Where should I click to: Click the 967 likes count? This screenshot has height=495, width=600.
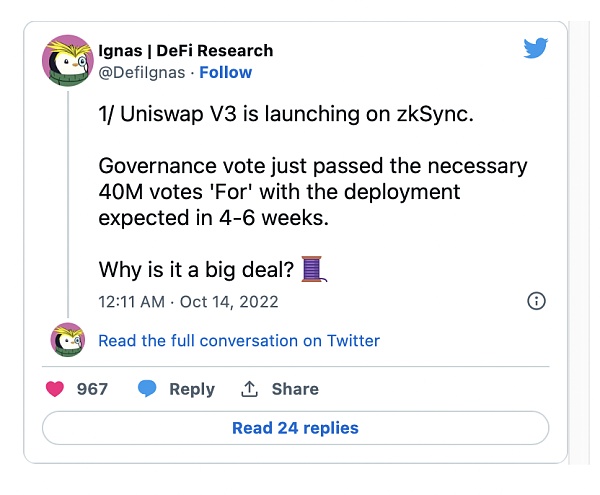pyautogui.click(x=92, y=389)
